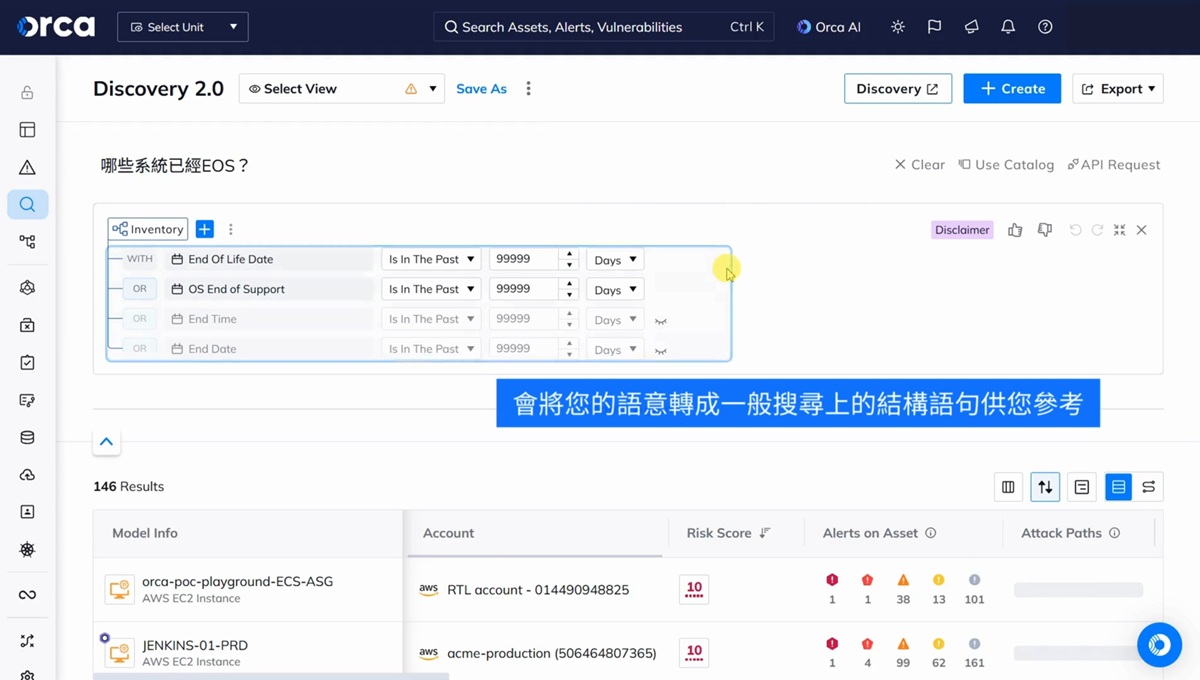Viewport: 1200px width, 680px height.
Task: Open the Export dropdown
Action: pos(1118,89)
